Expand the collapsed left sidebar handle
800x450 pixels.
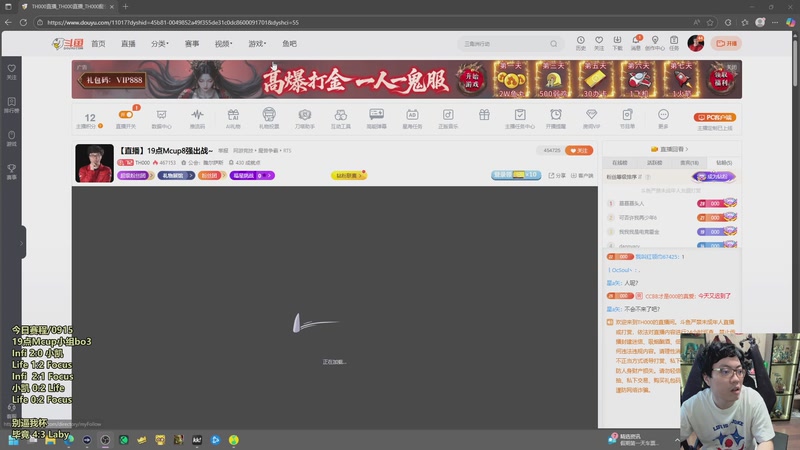click(22, 242)
